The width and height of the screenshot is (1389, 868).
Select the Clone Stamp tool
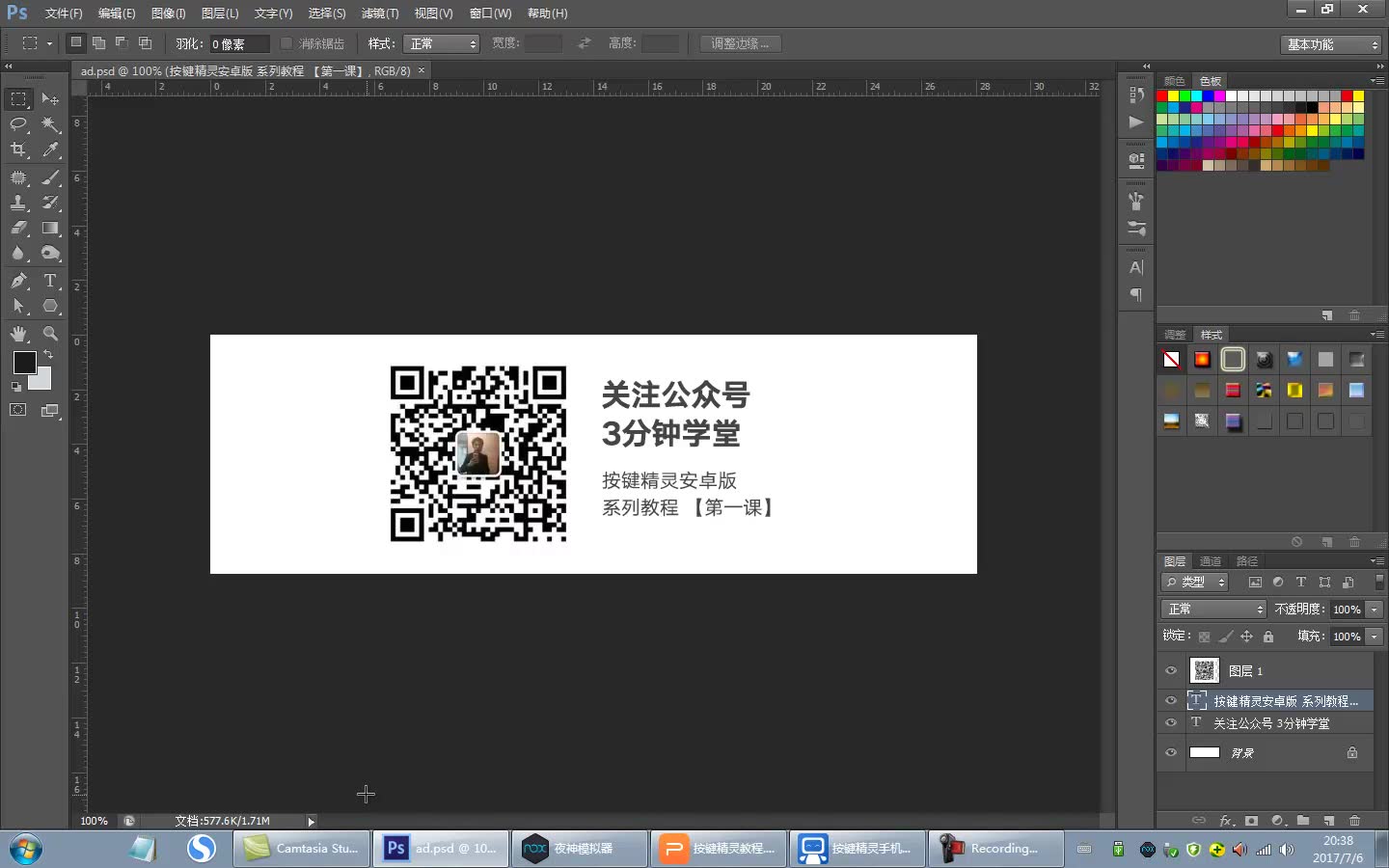coord(18,203)
